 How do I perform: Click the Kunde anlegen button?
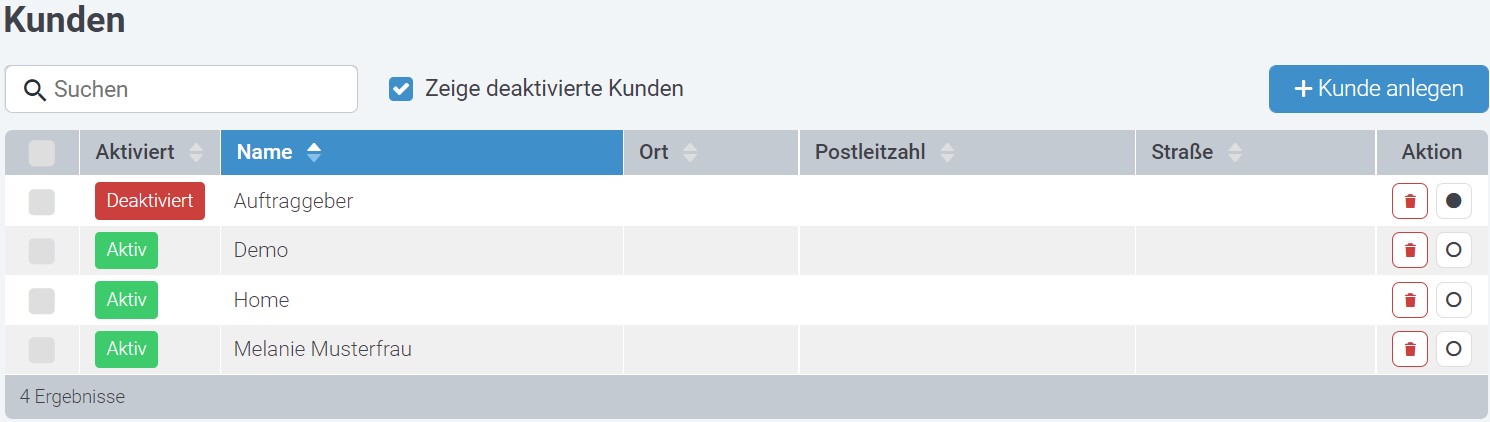pyautogui.click(x=1379, y=89)
